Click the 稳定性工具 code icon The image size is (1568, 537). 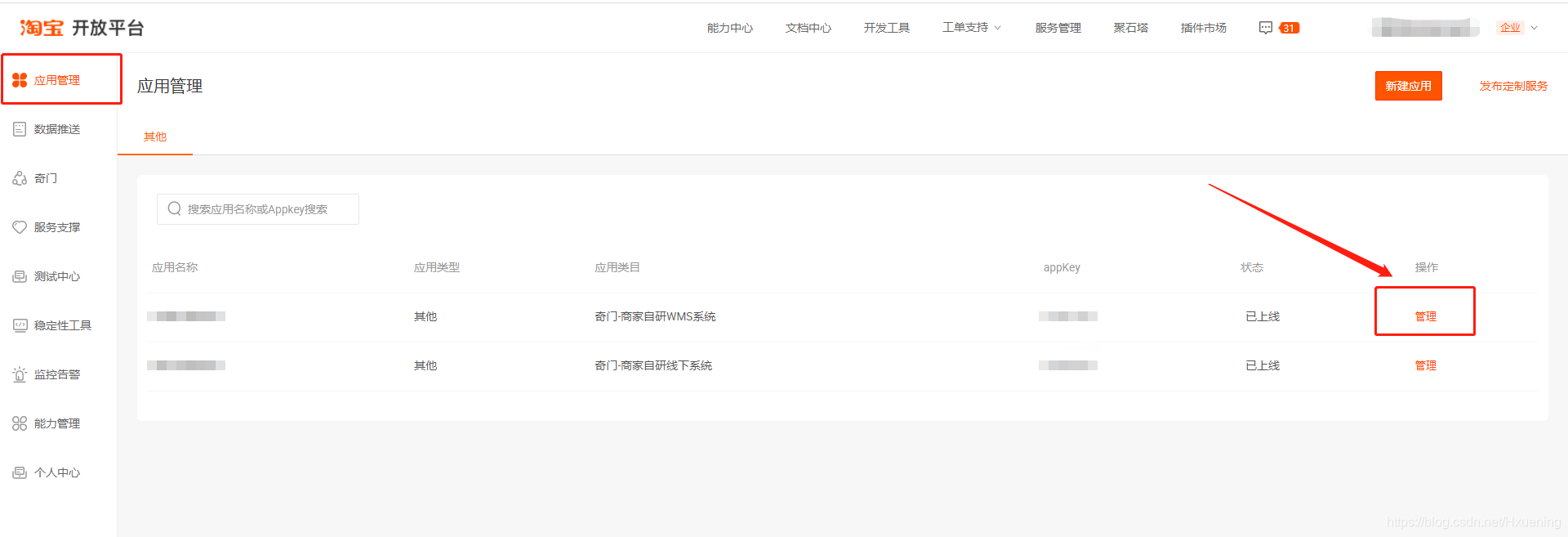coord(20,325)
